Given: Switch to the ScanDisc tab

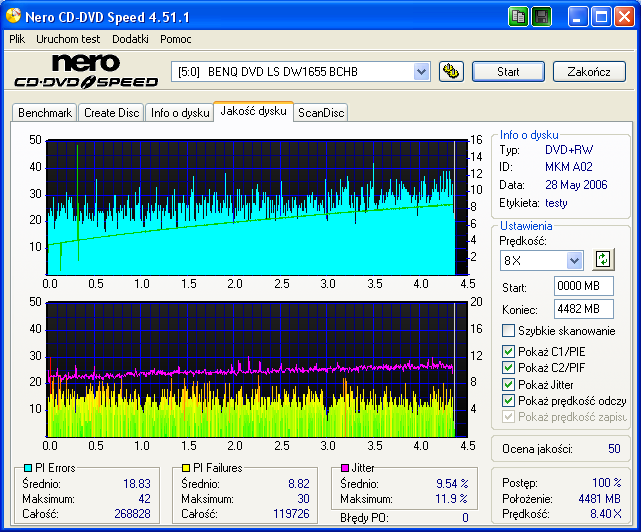Looking at the screenshot, I should tap(321, 113).
